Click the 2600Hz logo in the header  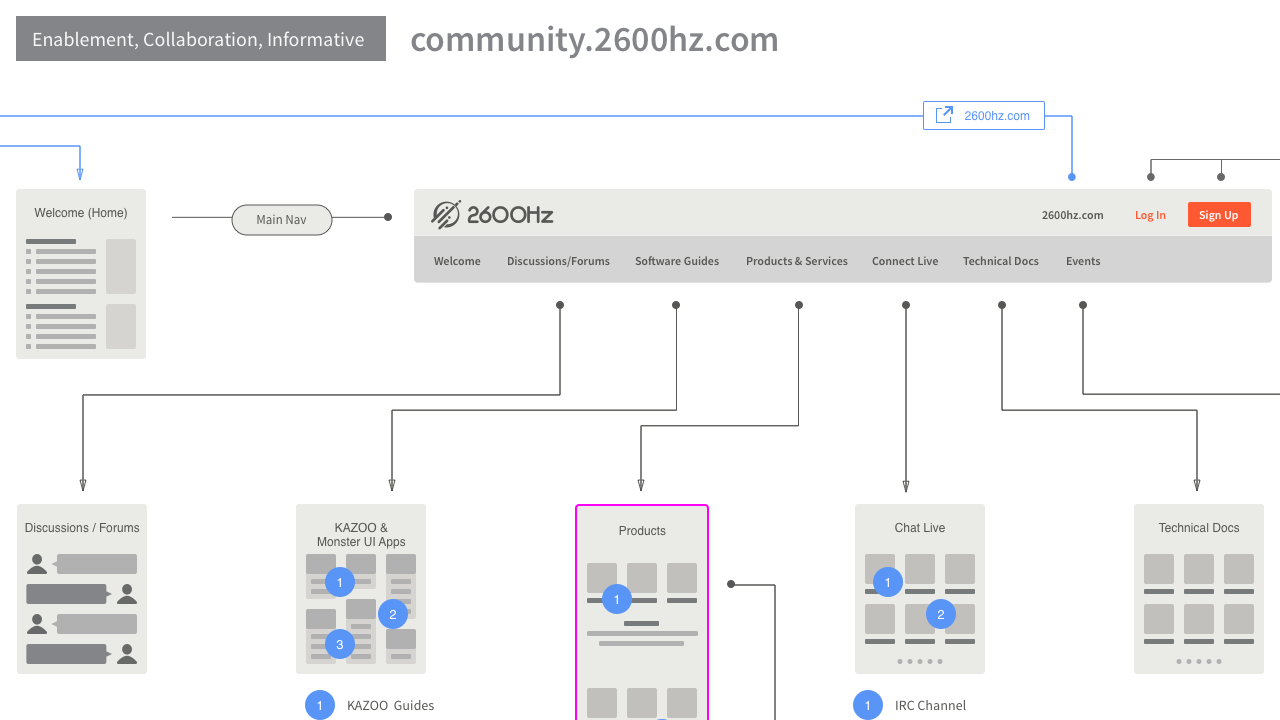pos(492,214)
